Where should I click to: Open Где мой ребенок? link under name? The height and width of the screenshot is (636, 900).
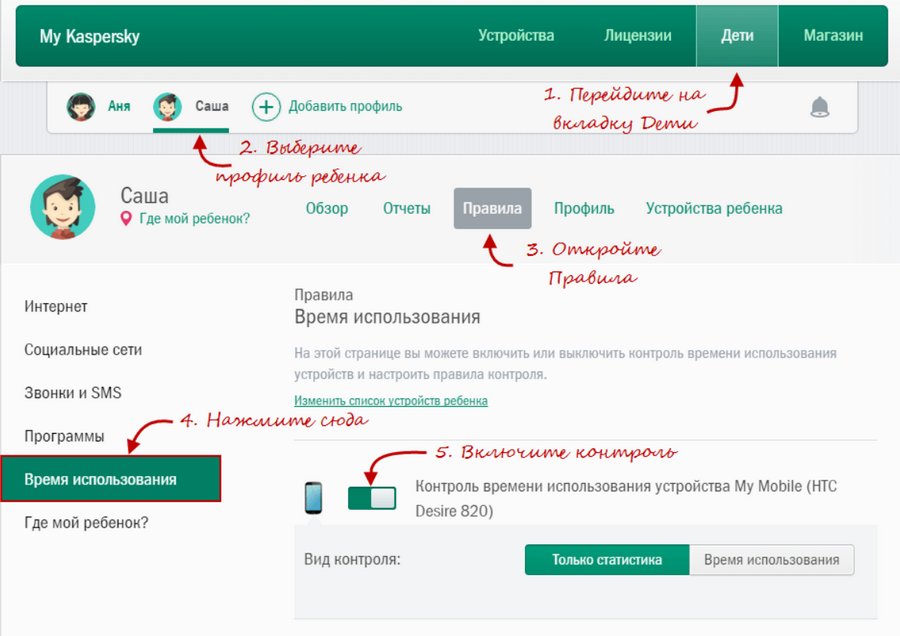coord(195,219)
